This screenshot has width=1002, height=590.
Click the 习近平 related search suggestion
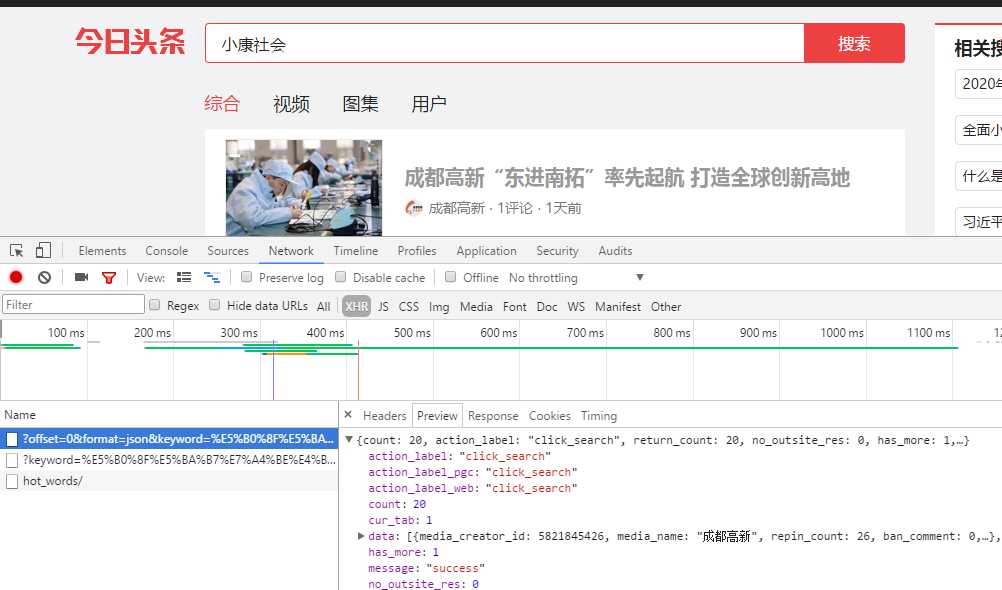pyautogui.click(x=978, y=221)
